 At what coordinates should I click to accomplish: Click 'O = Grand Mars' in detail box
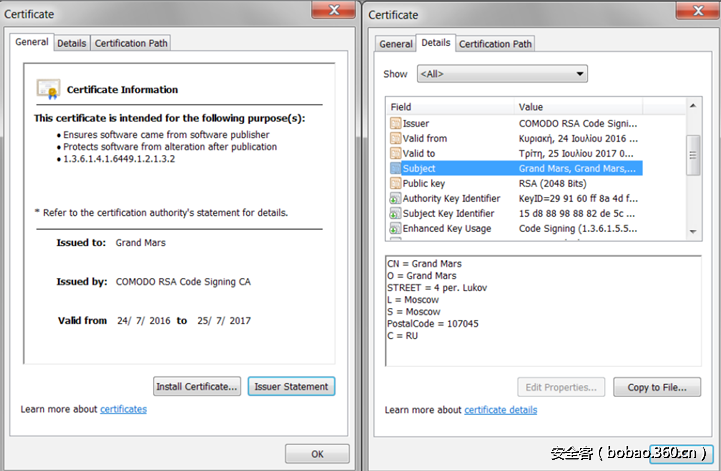pyautogui.click(x=422, y=276)
